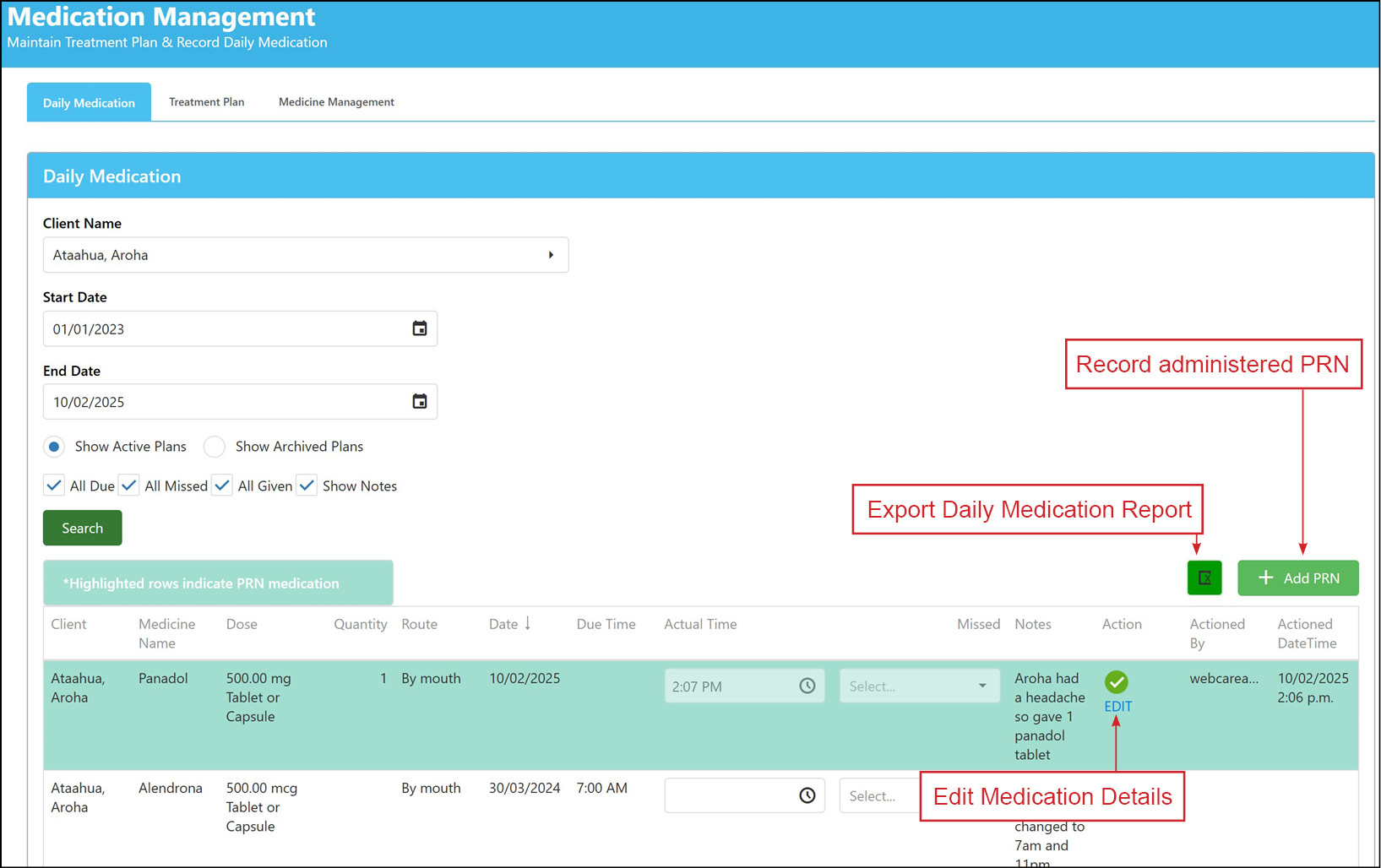Click into the Start Date input field
This screenshot has height=868, width=1381.
[228, 328]
